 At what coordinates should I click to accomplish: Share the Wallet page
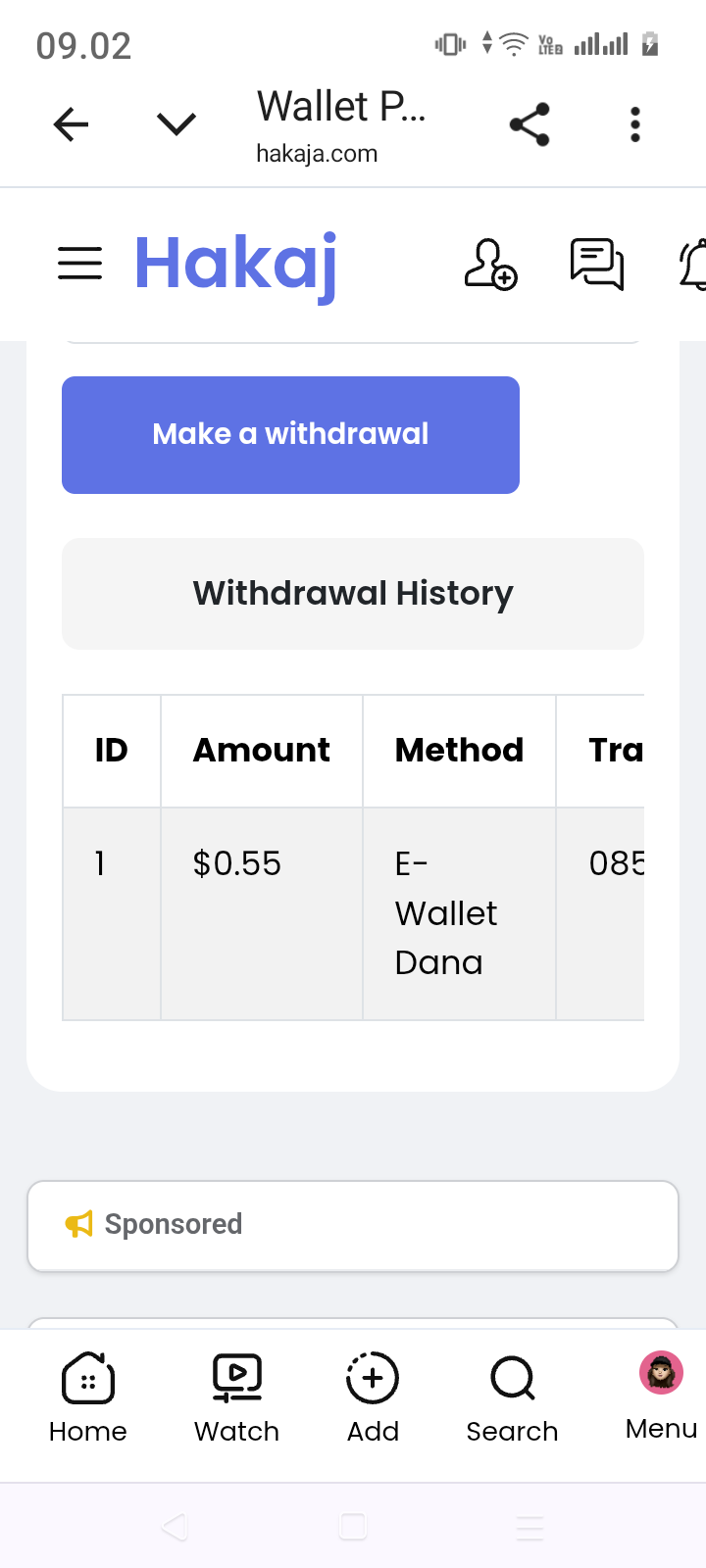click(529, 124)
